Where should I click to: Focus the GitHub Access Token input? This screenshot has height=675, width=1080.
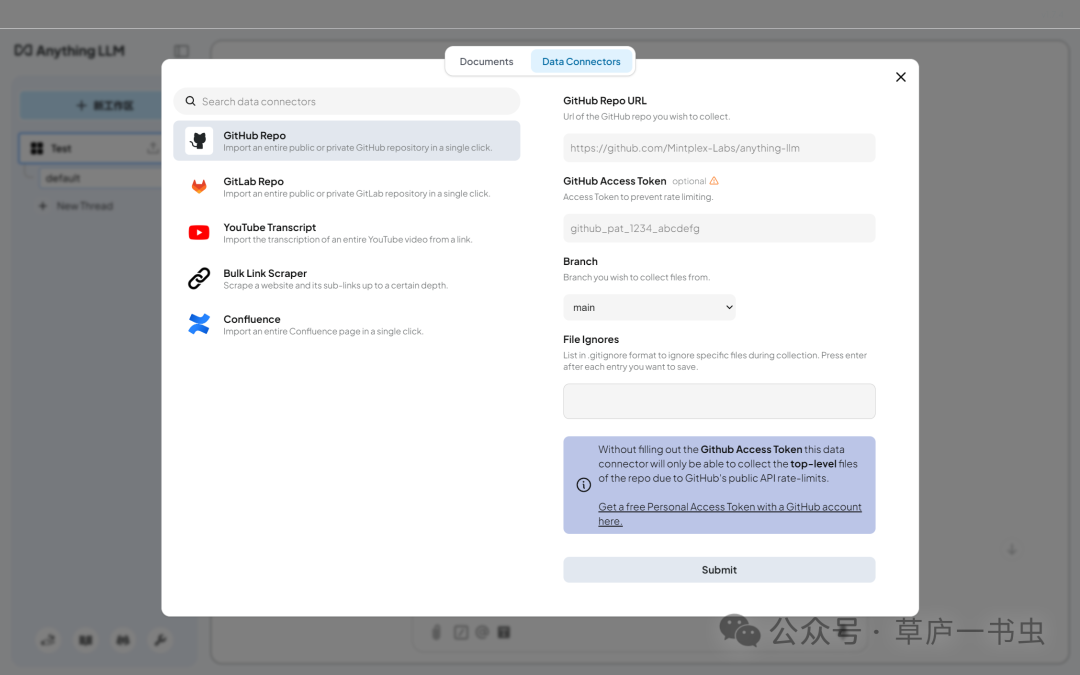[x=719, y=228]
